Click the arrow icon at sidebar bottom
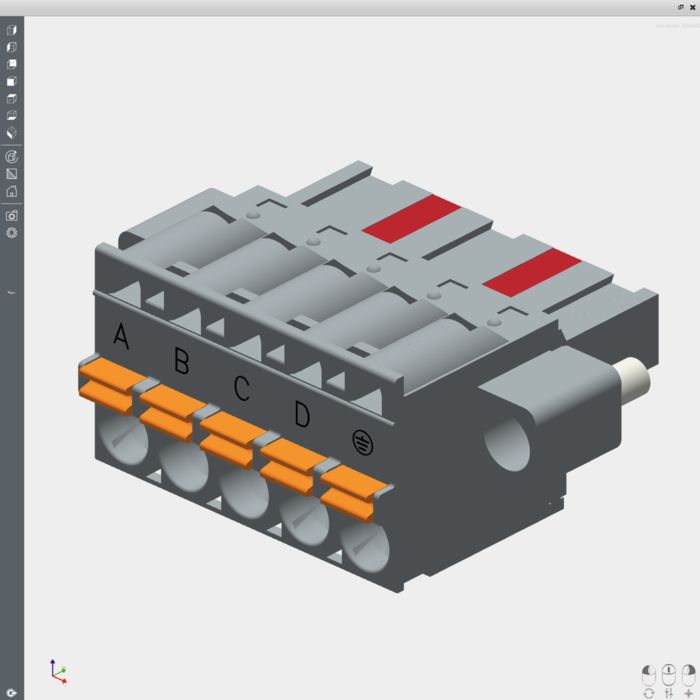Viewport: 700px width, 700px height. [12, 691]
